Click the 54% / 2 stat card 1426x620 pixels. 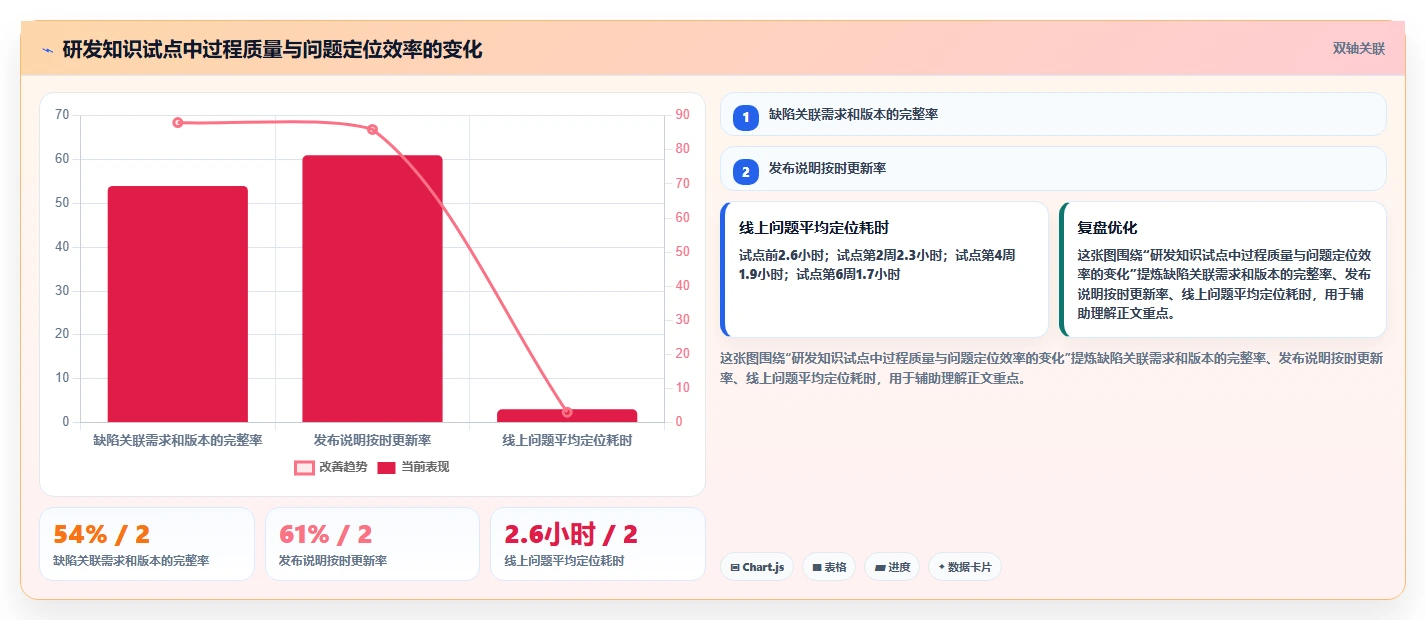147,544
